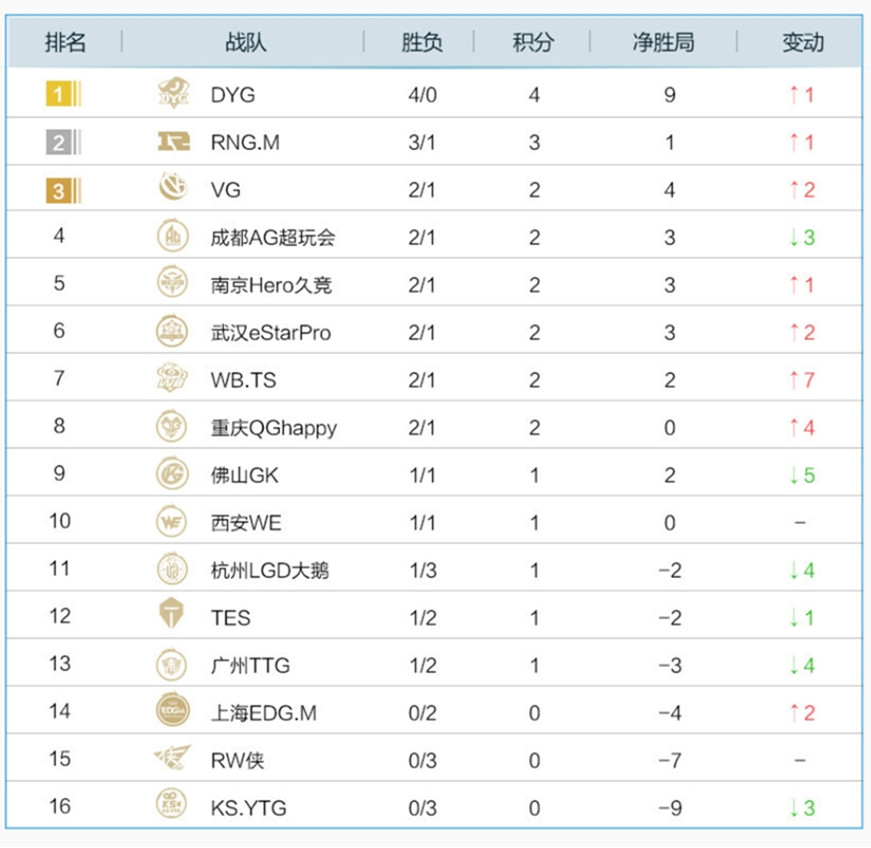
Task: Select the DYG team name
Action: coord(233,95)
